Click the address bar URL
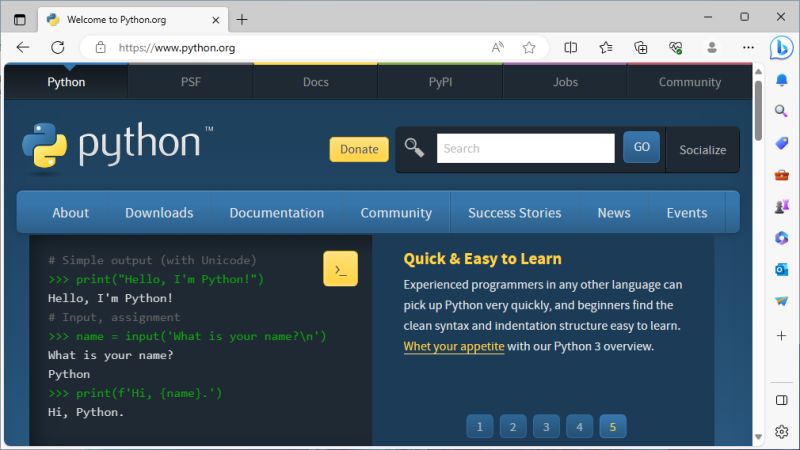 tap(177, 48)
